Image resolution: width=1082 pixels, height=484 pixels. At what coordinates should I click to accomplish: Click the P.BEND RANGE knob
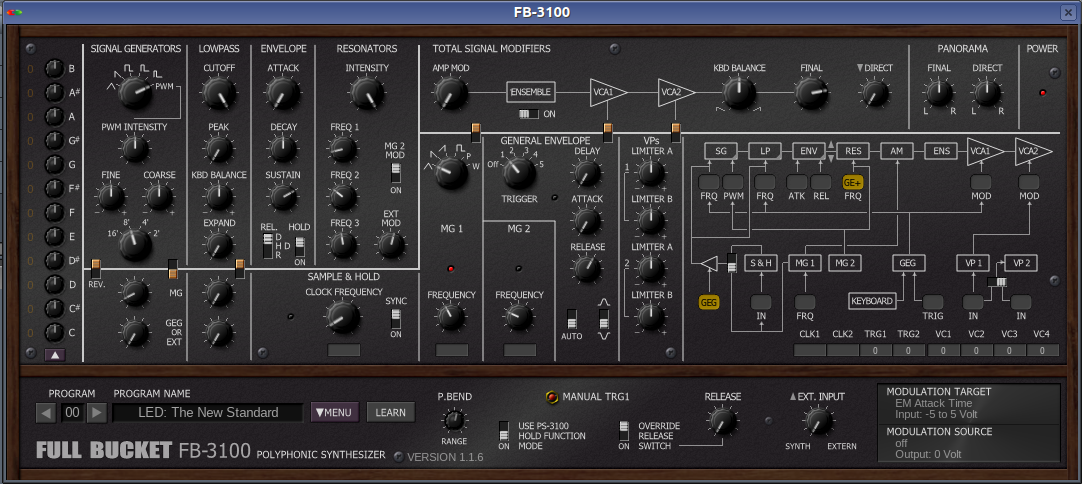[x=453, y=420]
